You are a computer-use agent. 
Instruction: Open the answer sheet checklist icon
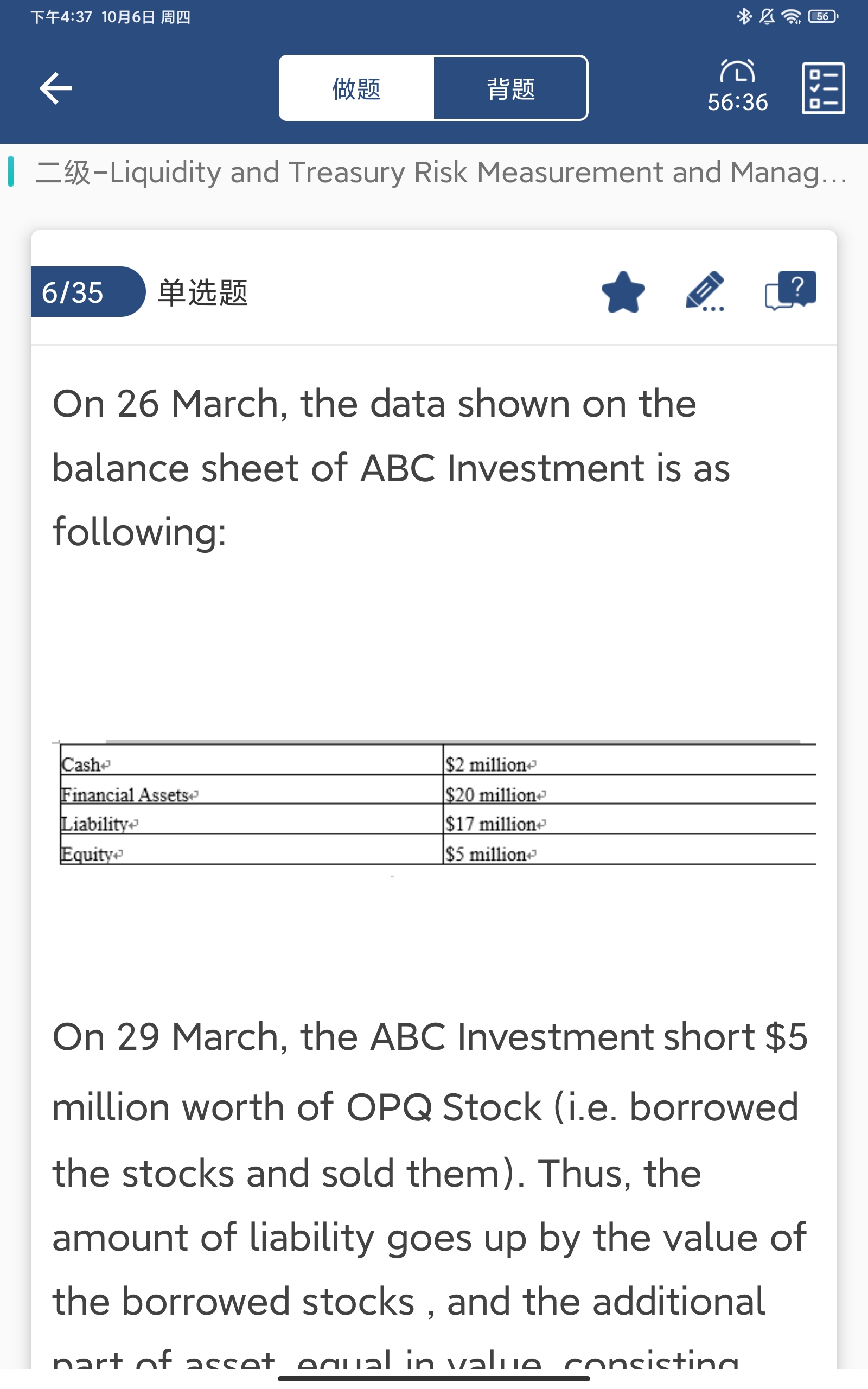click(822, 88)
